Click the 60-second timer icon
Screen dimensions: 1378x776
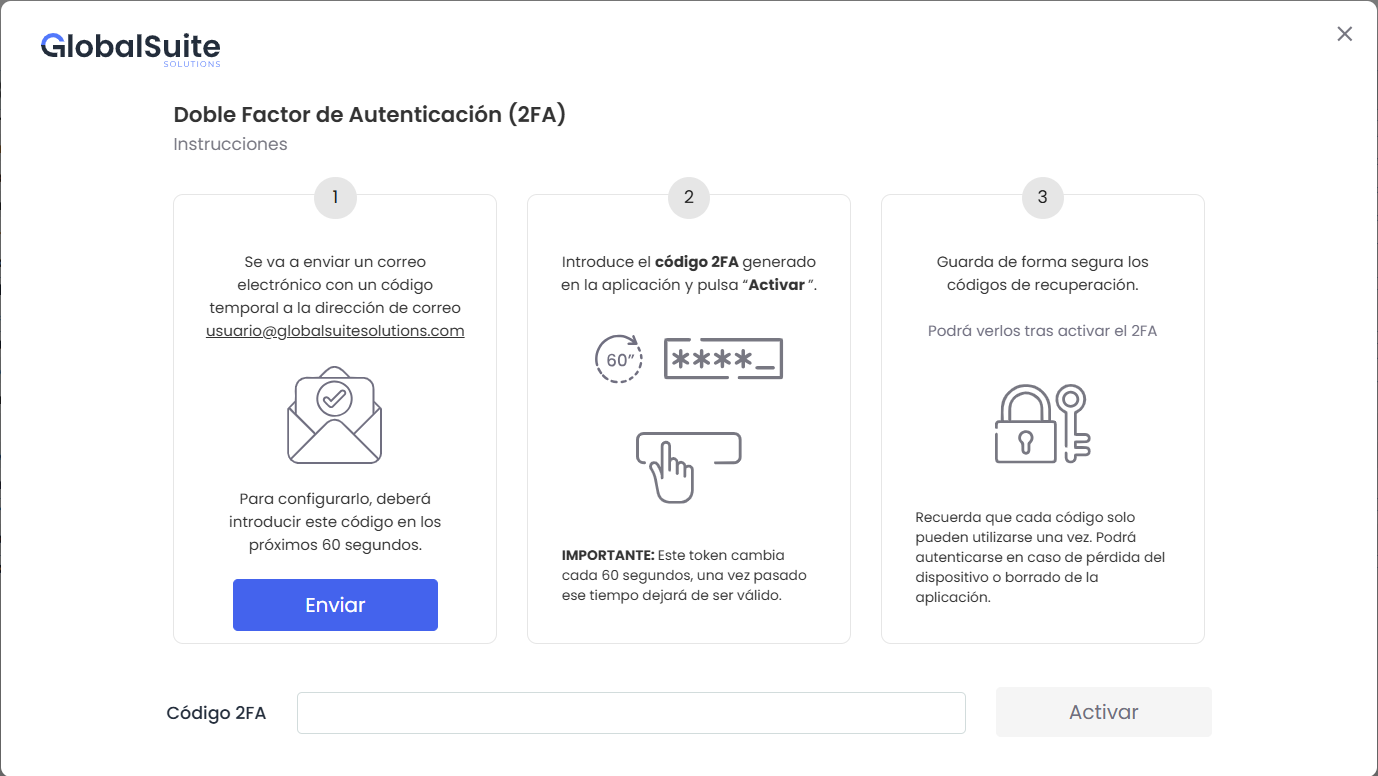coord(619,359)
